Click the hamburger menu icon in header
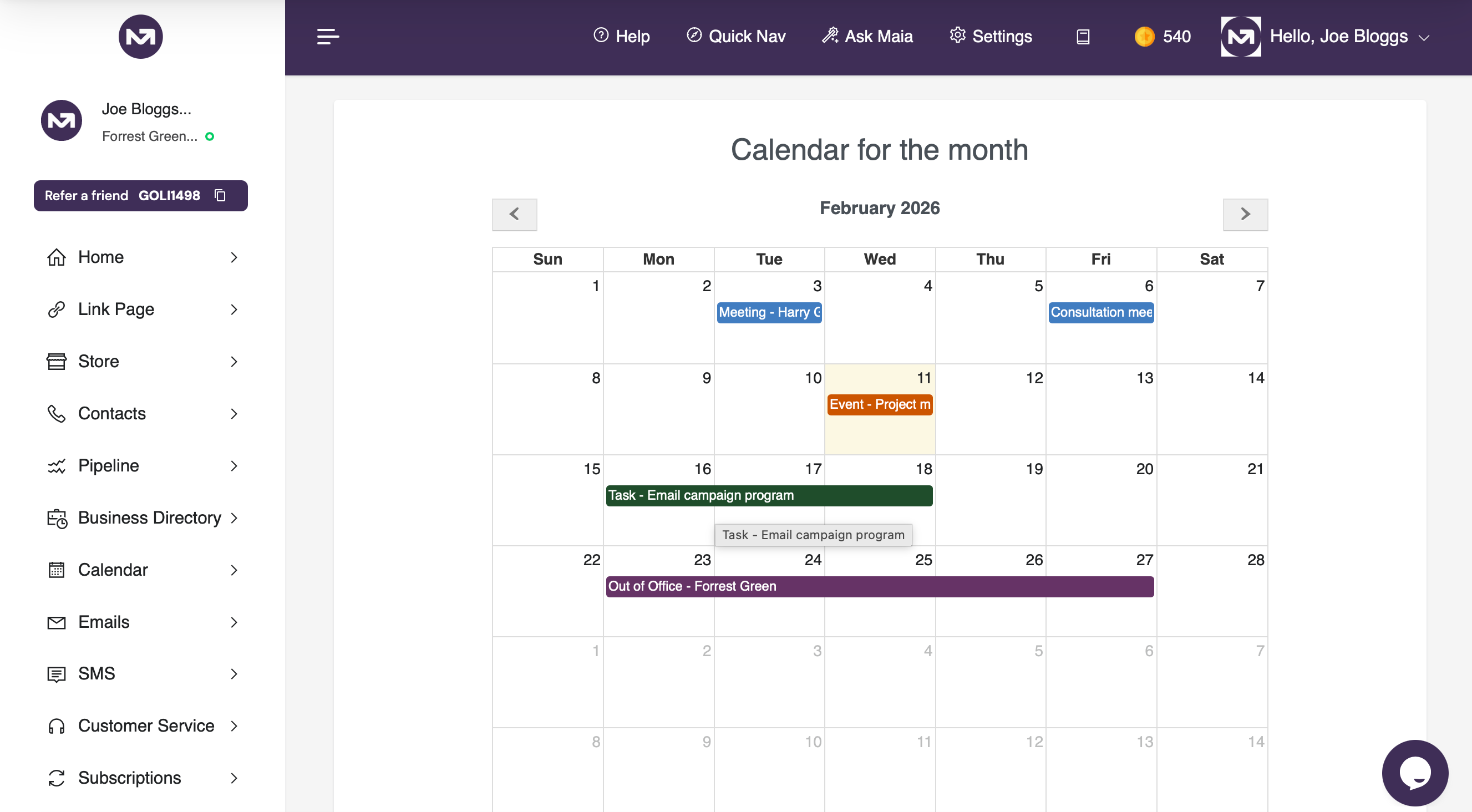The height and width of the screenshot is (812, 1472). tap(328, 37)
